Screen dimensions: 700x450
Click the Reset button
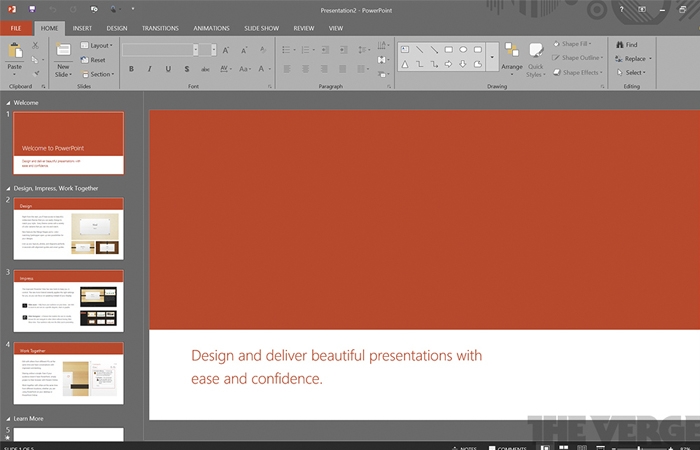point(93,60)
